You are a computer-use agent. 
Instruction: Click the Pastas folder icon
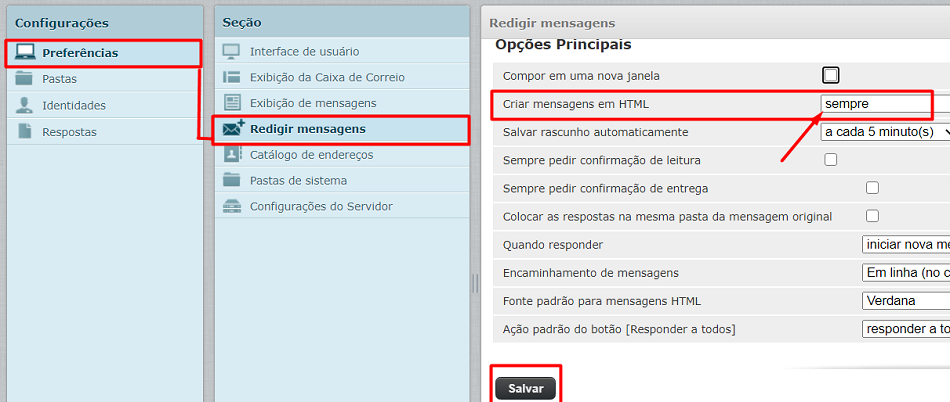pyautogui.click(x=25, y=79)
